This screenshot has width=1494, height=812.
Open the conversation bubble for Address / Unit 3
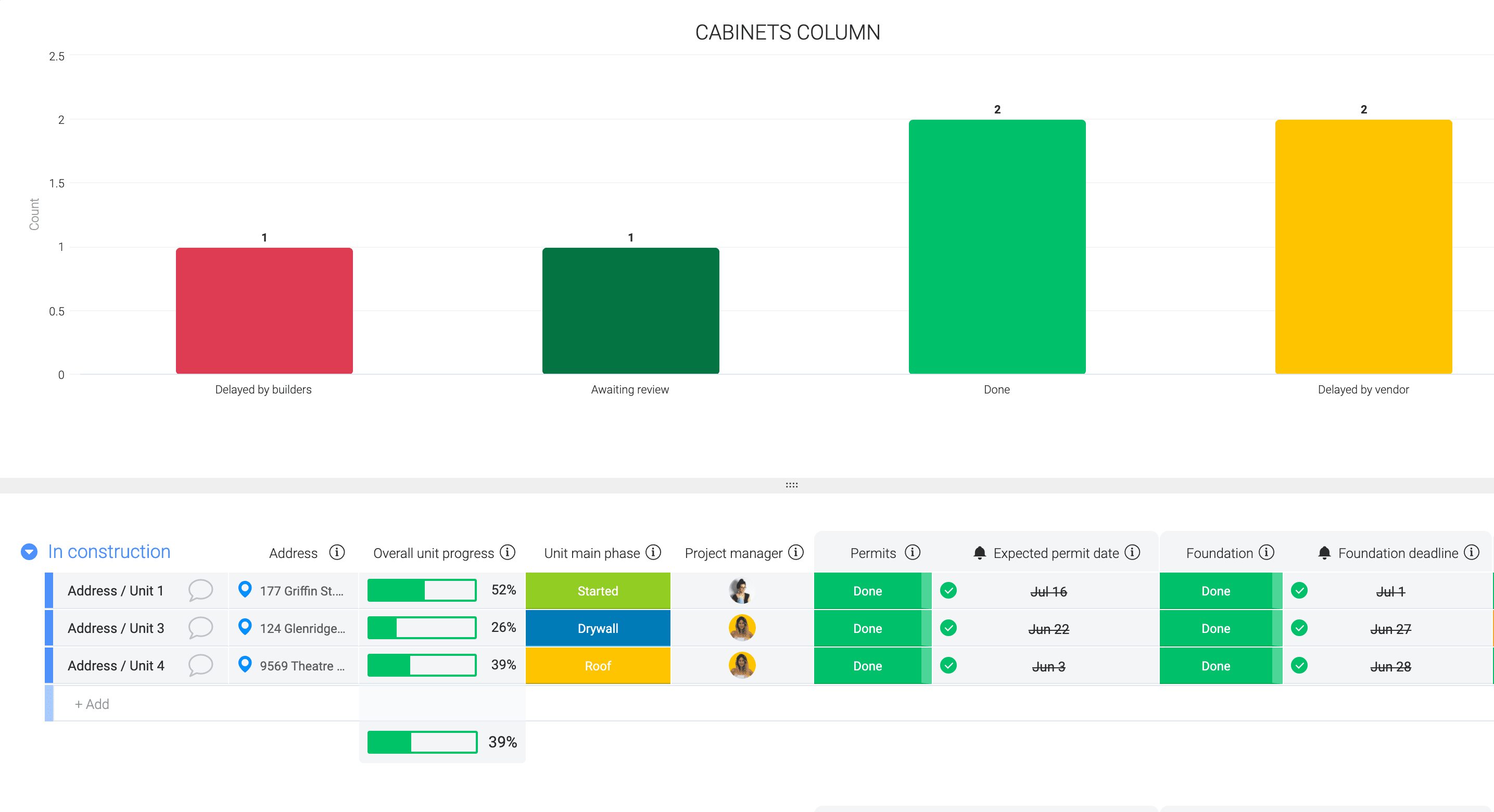point(200,628)
